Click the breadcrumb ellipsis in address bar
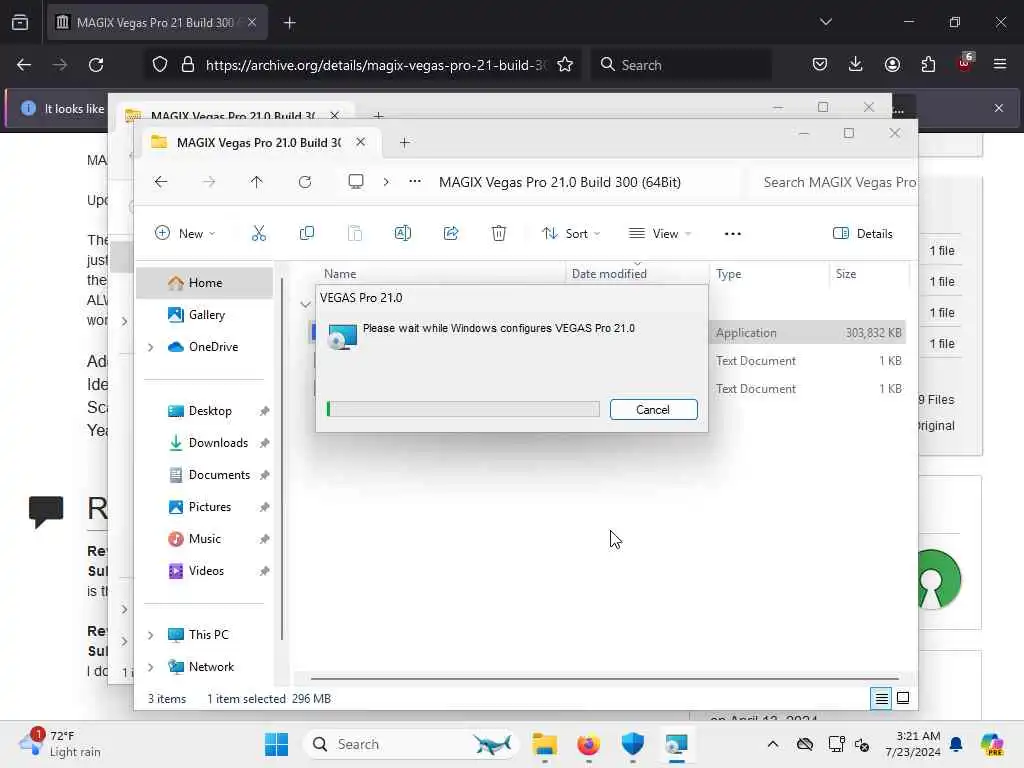This screenshot has height=768, width=1024. [415, 182]
